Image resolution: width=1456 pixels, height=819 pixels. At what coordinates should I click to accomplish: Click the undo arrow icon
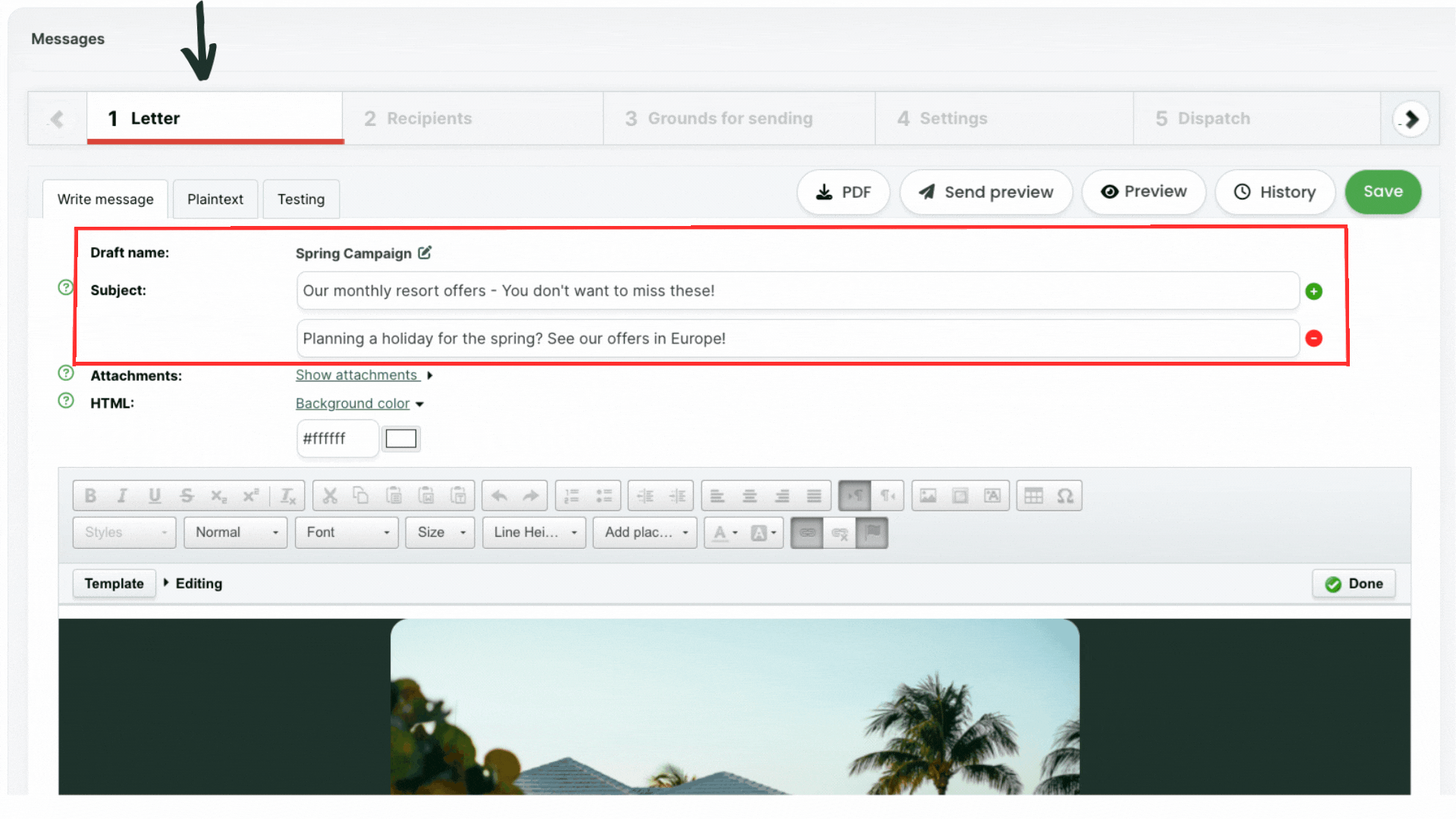(x=499, y=496)
